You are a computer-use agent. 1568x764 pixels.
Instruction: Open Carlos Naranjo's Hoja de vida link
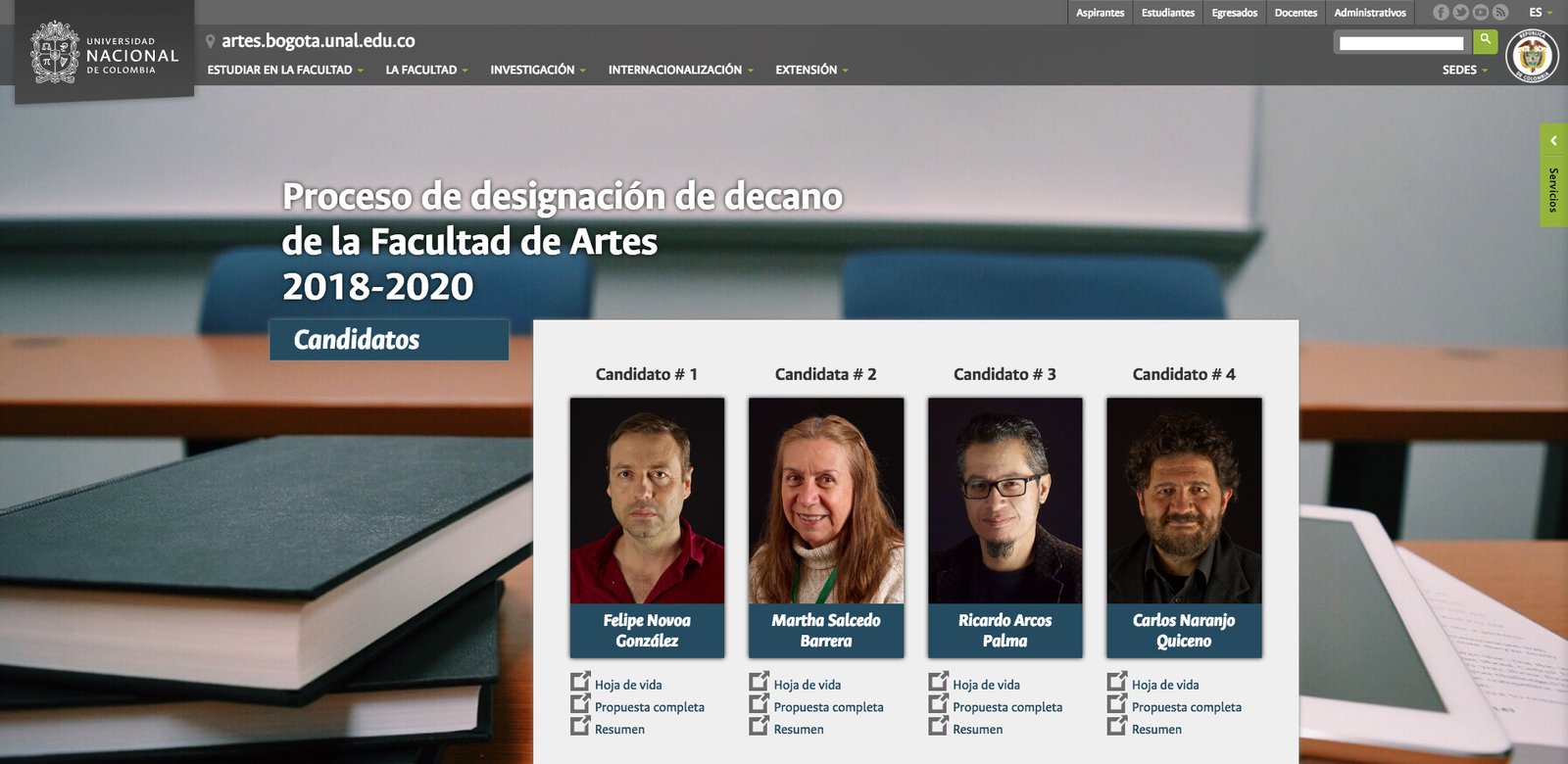coord(1165,685)
